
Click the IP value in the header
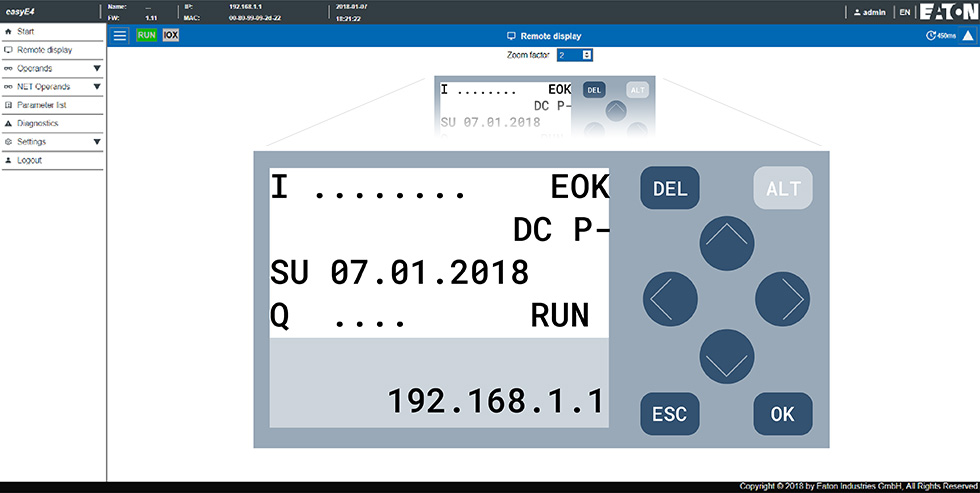(246, 6)
